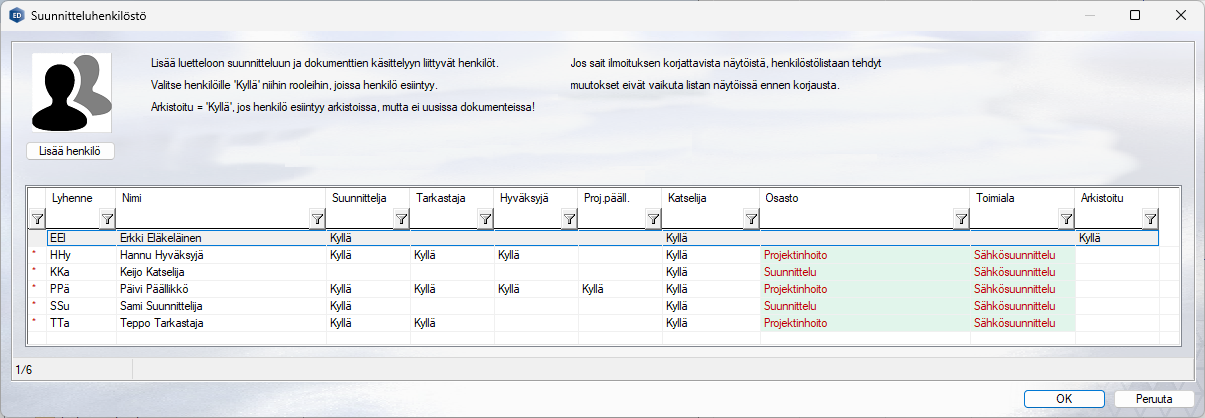Viewport: 1205px width, 418px height.
Task: Select the Osasto column header
Action: [864, 197]
